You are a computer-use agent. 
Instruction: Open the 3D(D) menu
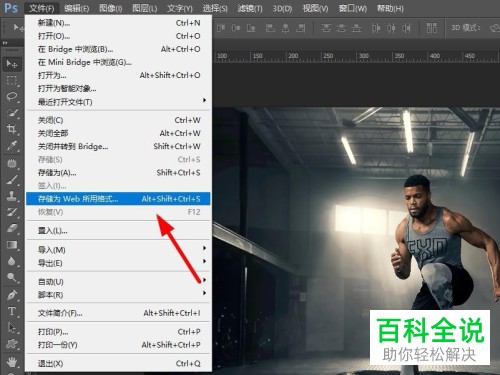(282, 8)
